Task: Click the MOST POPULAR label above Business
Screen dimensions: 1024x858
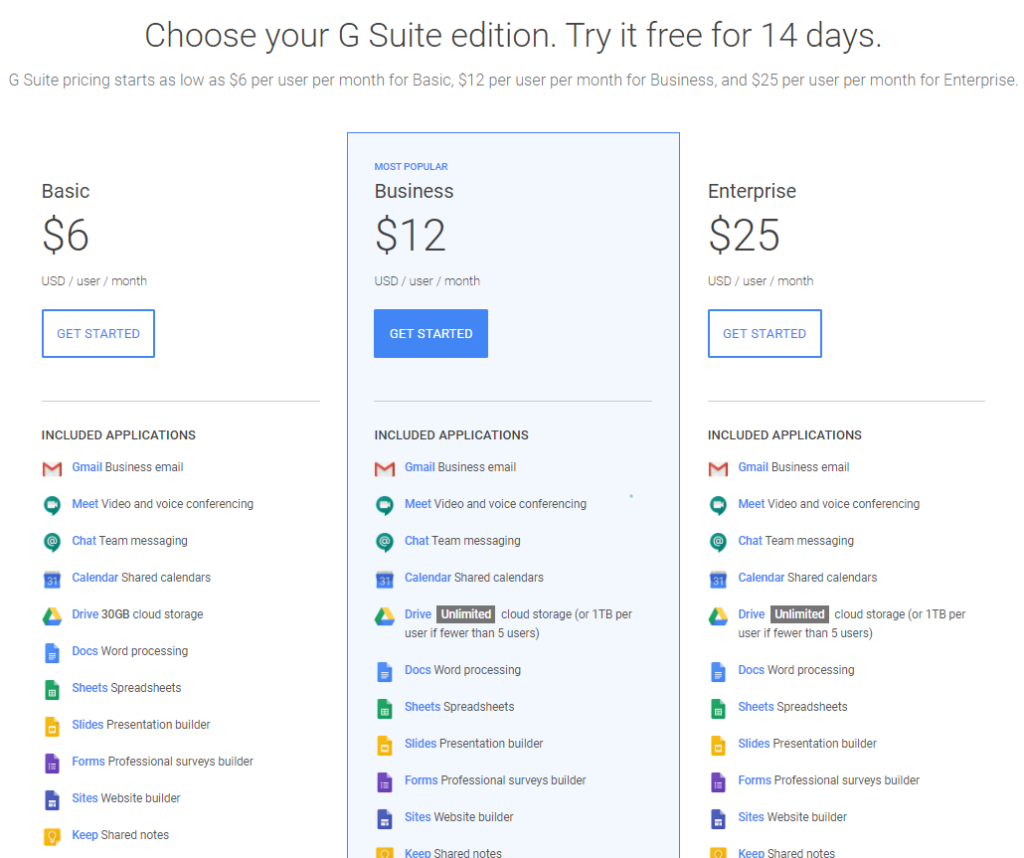Action: (x=411, y=167)
